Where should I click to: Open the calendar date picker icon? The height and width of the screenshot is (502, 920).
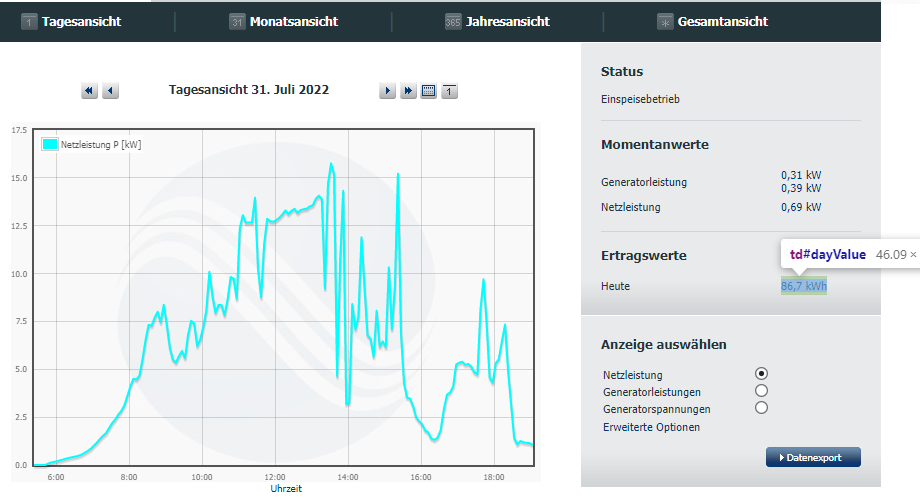[429, 91]
